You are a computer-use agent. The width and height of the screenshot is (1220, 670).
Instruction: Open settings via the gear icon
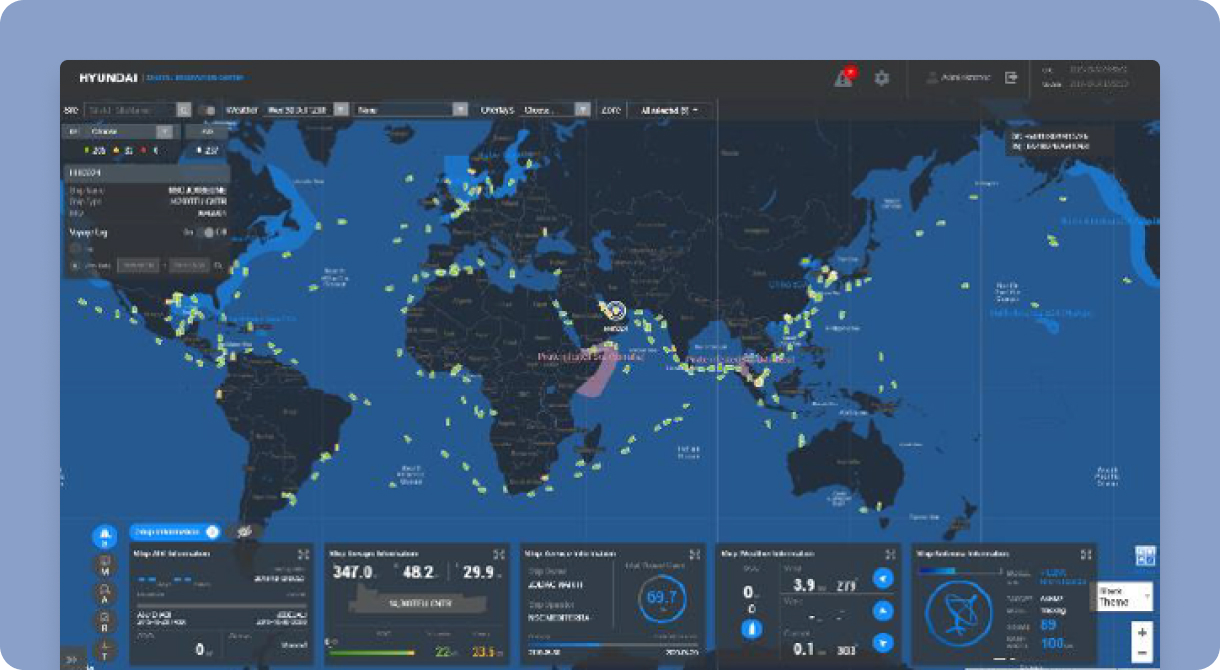pyautogui.click(x=882, y=78)
